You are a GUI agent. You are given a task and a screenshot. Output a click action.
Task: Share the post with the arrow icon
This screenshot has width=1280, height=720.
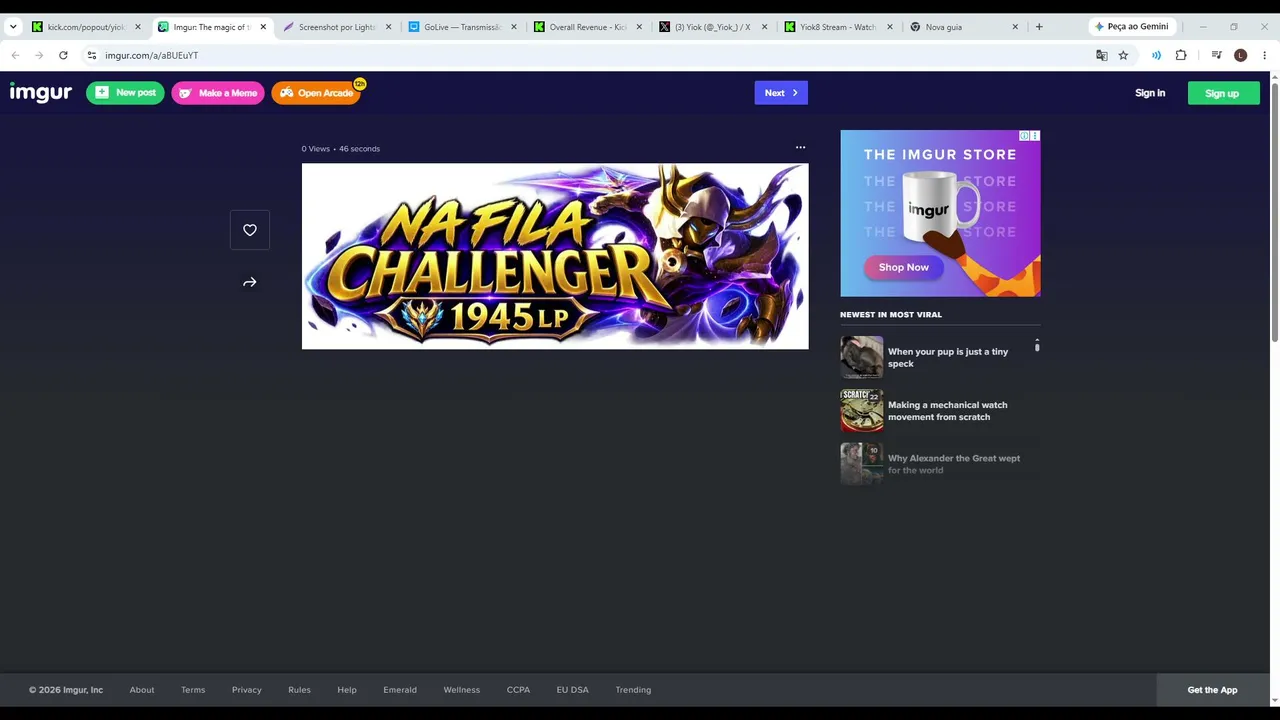pyautogui.click(x=250, y=282)
